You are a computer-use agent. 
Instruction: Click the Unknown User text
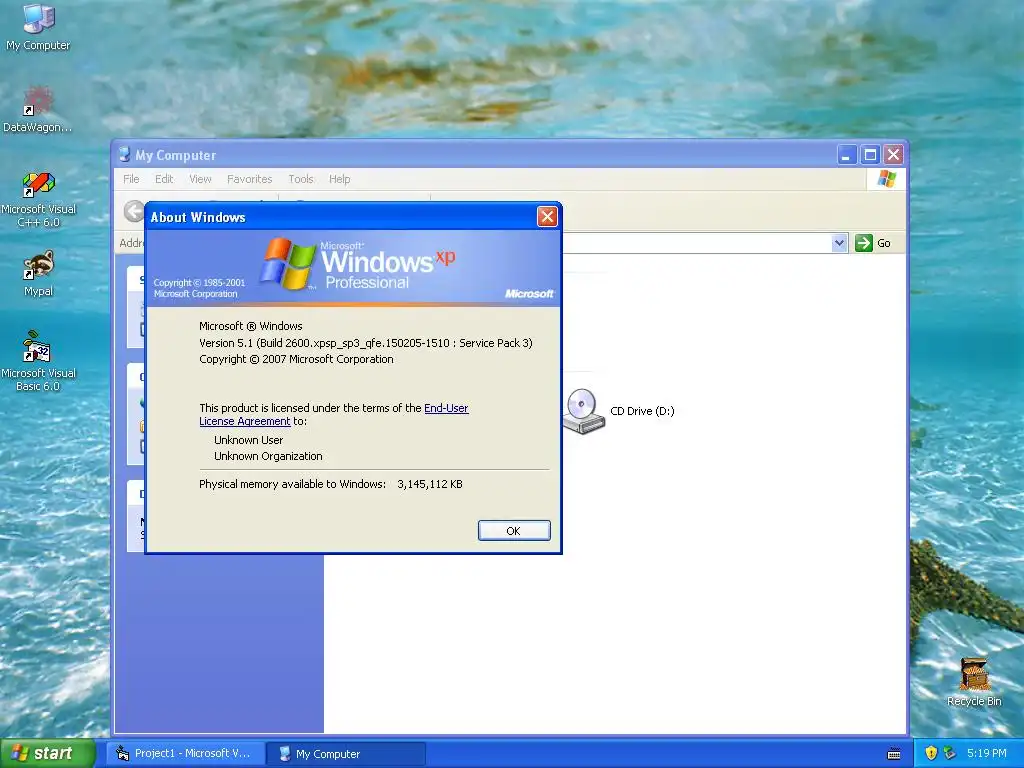pos(249,440)
